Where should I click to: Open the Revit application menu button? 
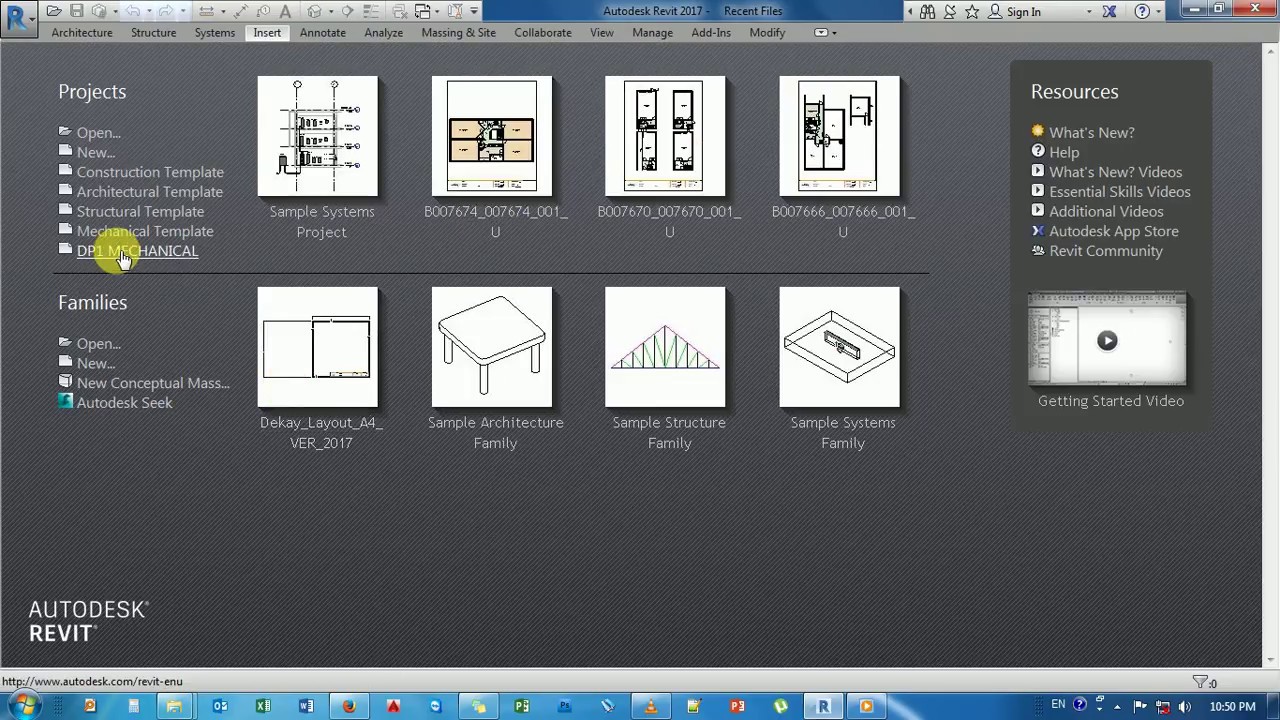17,18
